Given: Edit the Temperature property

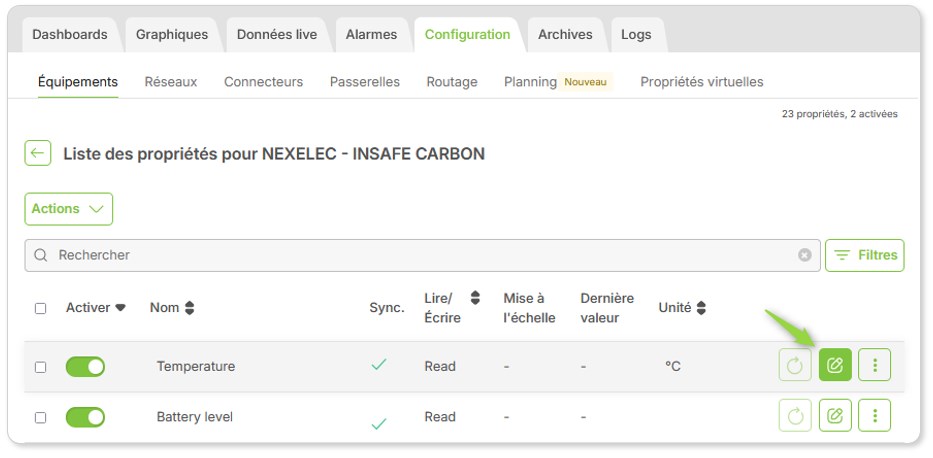Looking at the screenshot, I should (835, 365).
